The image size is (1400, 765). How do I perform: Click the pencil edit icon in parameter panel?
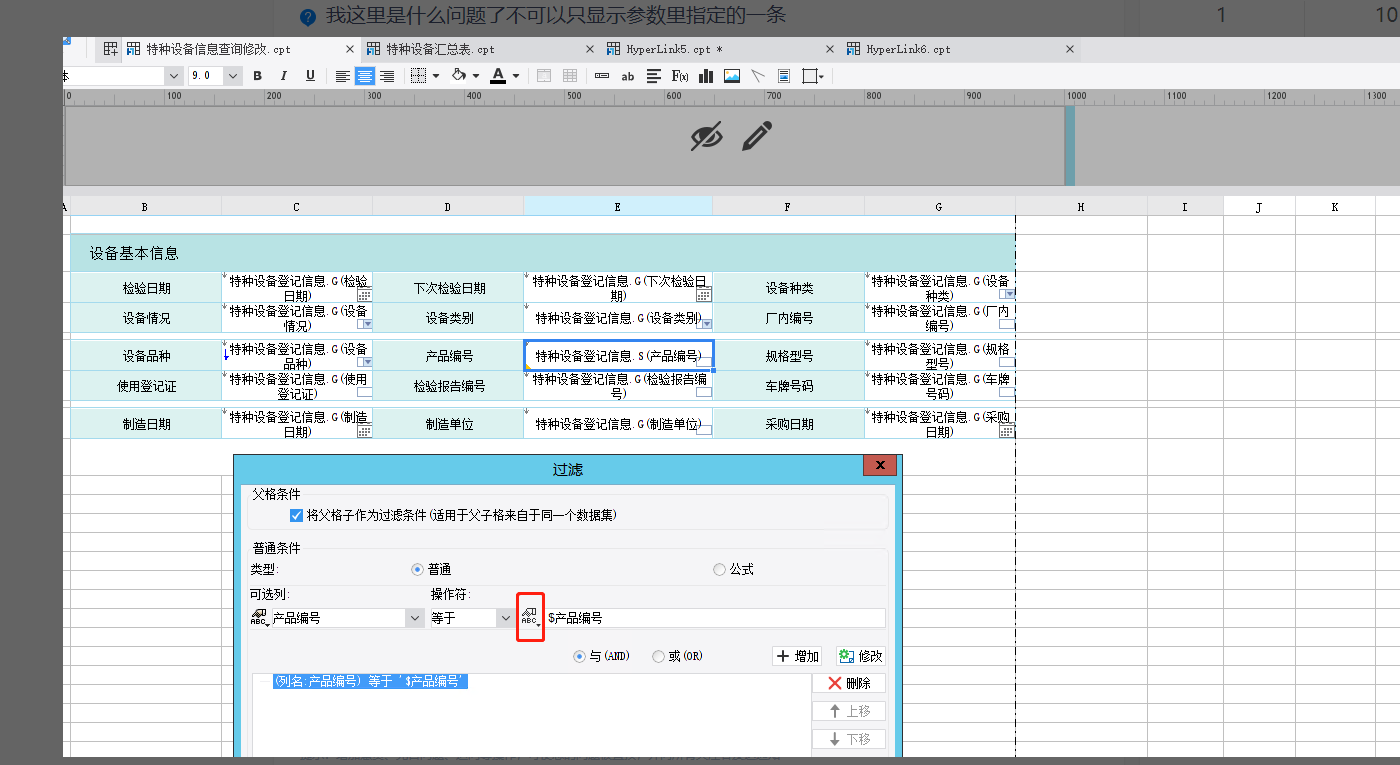pos(757,136)
